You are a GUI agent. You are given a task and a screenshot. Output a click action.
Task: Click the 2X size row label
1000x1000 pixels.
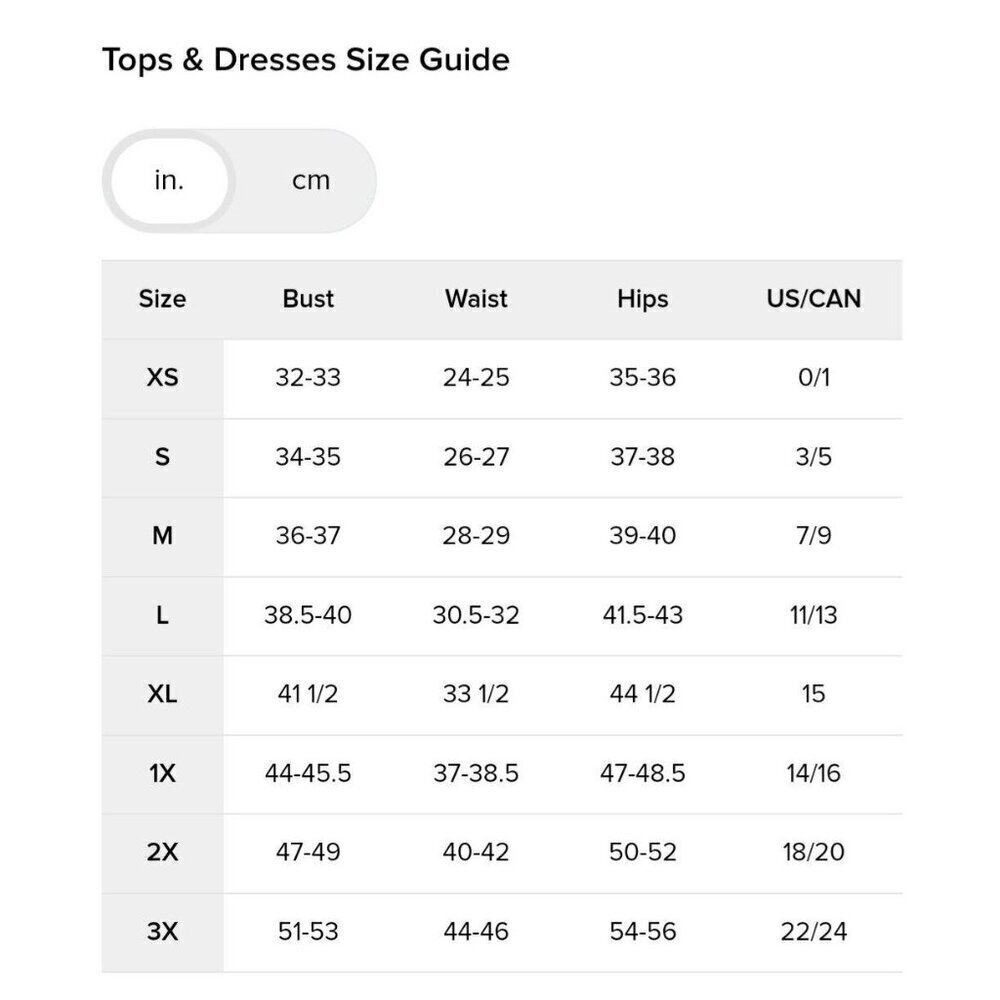(162, 853)
